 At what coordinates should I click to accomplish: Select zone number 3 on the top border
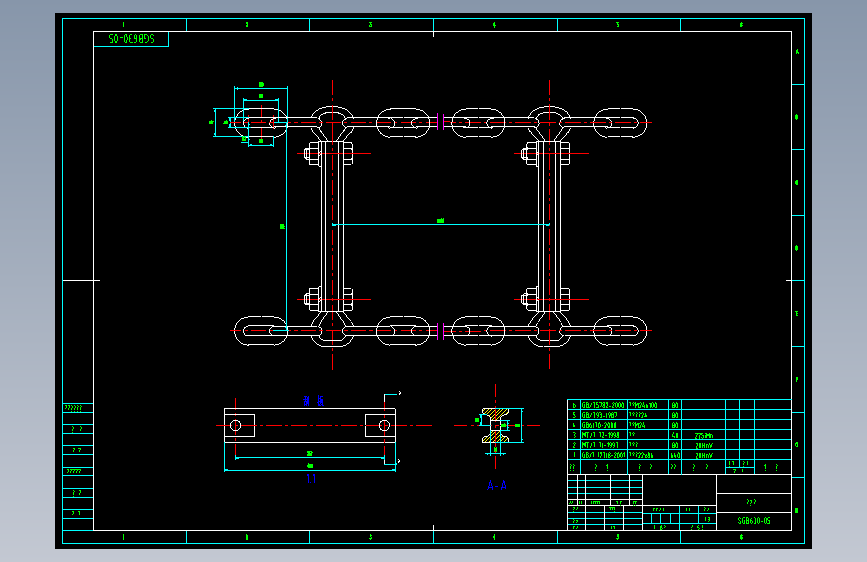pos(370,25)
